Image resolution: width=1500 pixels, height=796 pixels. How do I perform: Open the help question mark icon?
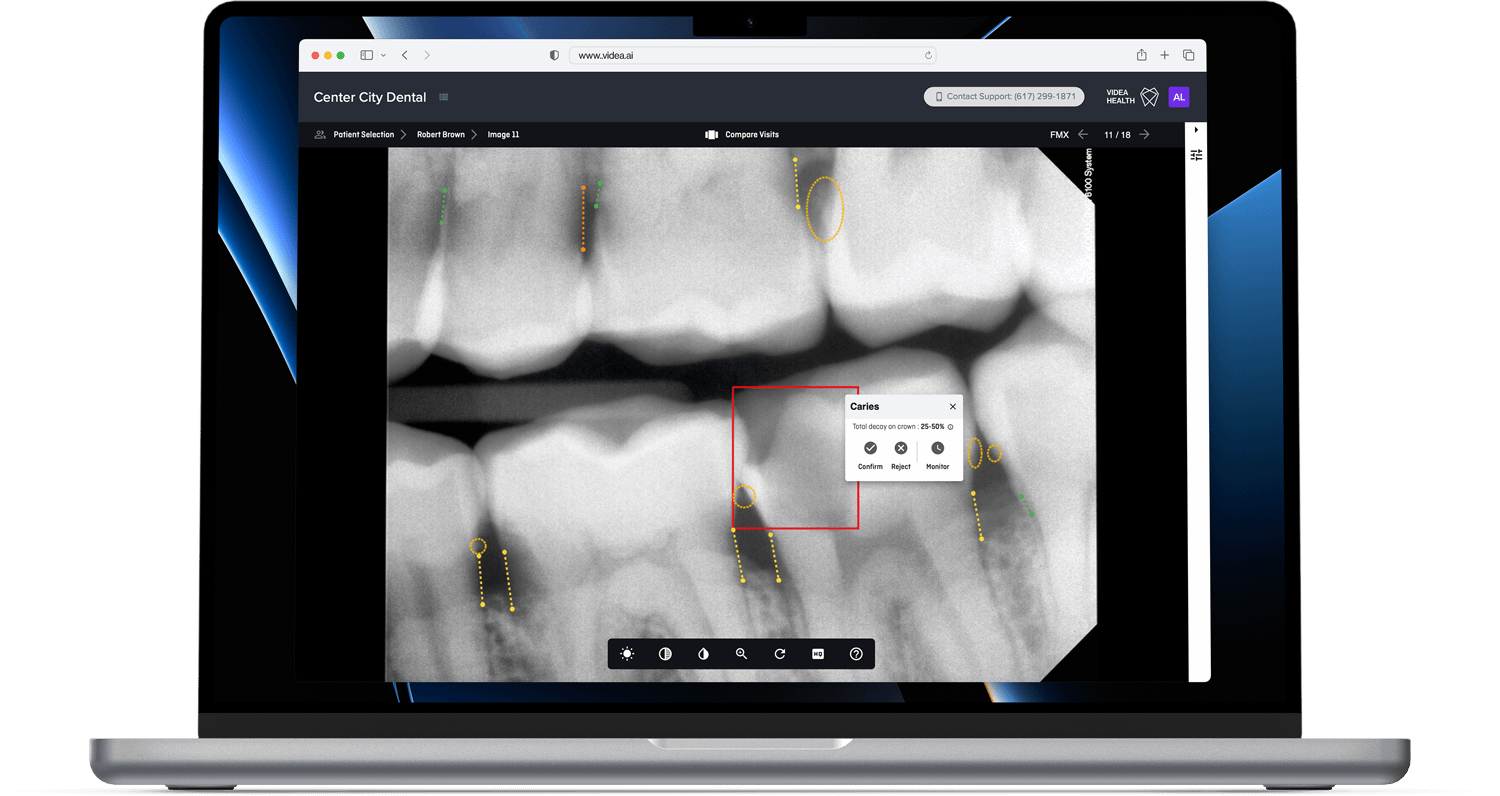tap(856, 654)
